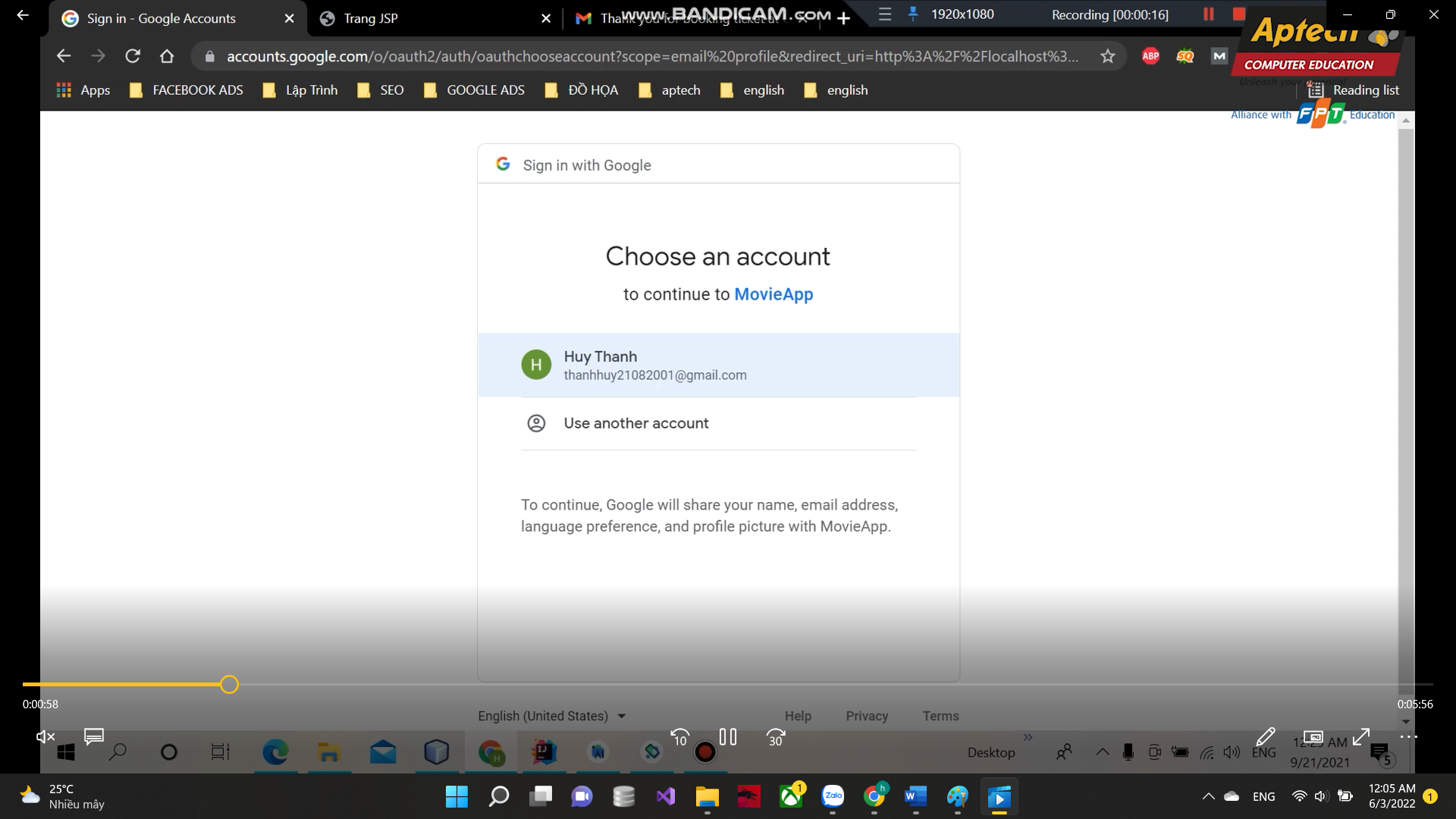1456x819 pixels.
Task: Select the Huy Thanh Google account
Action: coord(718,365)
